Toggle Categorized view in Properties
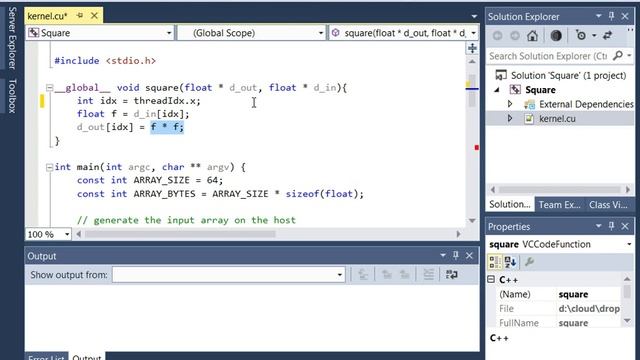 pos(495,262)
